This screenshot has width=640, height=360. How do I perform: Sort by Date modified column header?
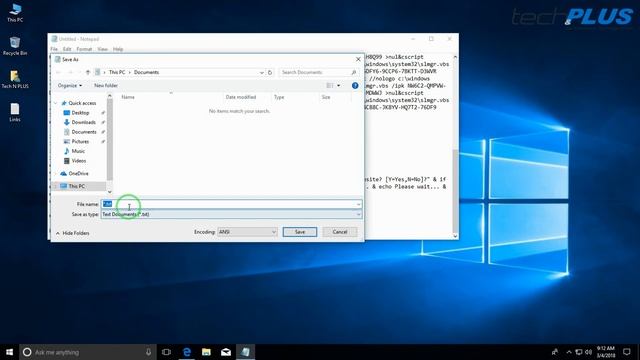241,97
